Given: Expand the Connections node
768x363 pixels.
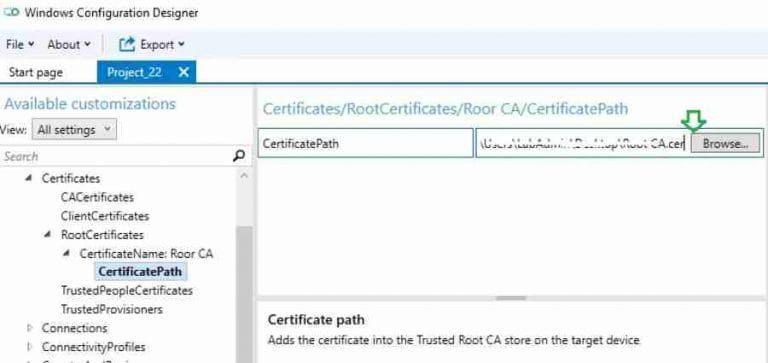Looking at the screenshot, I should point(29,328).
